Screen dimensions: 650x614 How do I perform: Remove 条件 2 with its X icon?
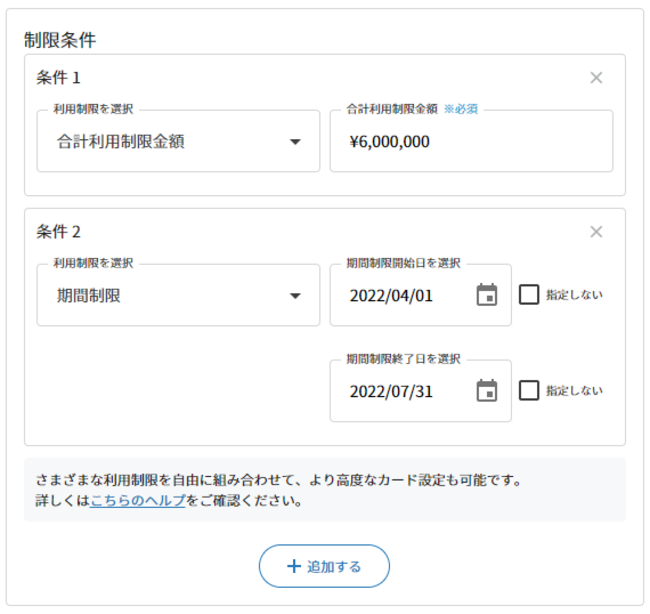pos(596,232)
